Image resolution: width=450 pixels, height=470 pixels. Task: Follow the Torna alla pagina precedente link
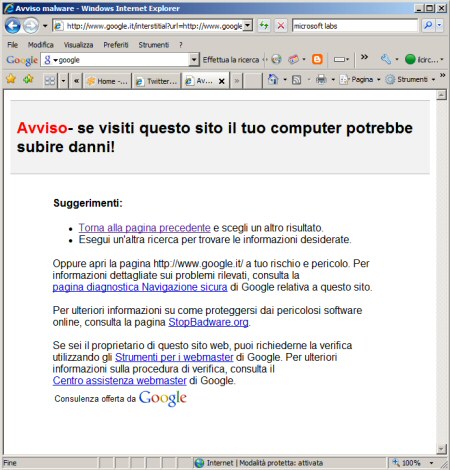tap(144, 228)
